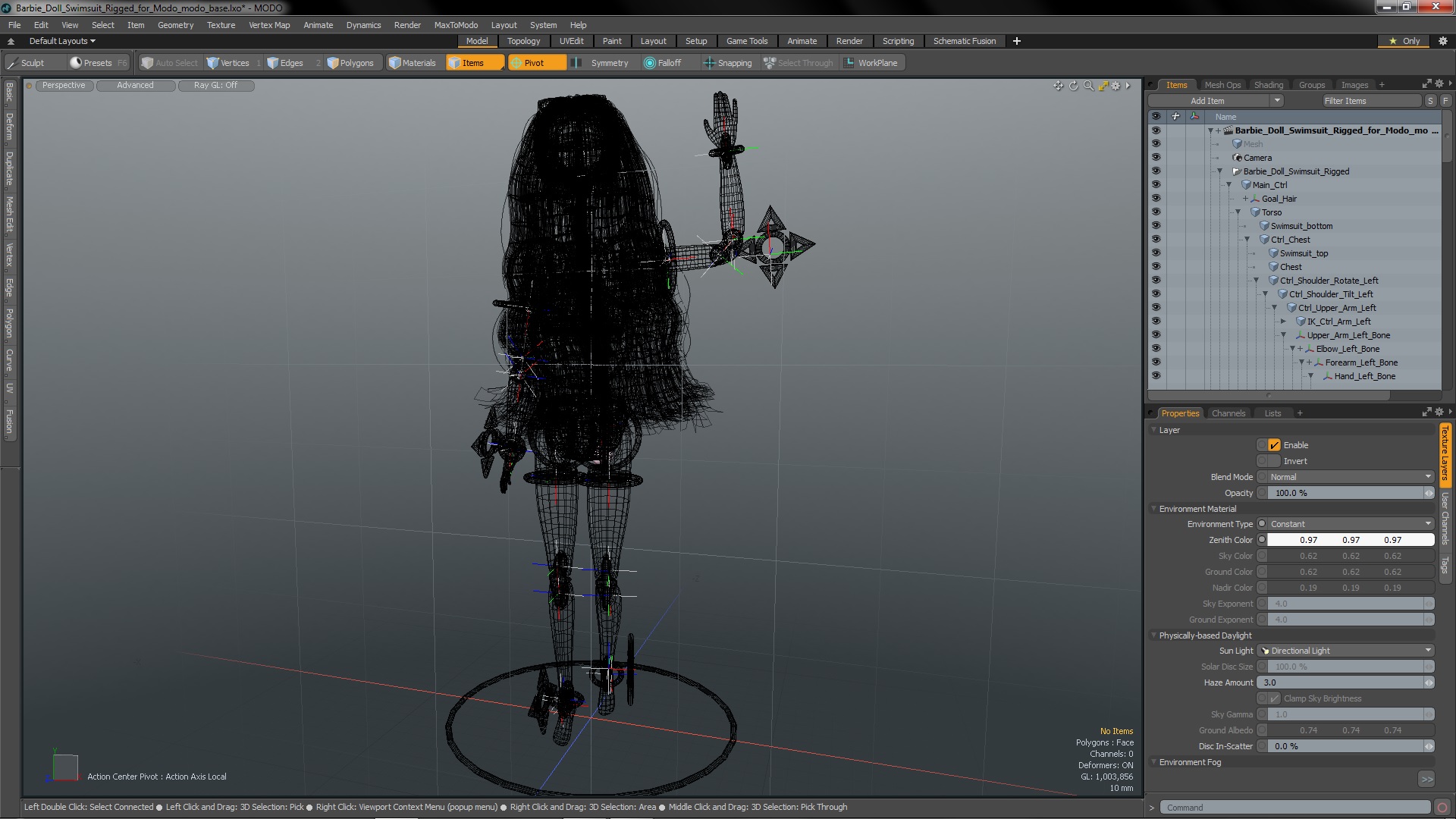Toggle visibility of the Camera item

click(1156, 158)
